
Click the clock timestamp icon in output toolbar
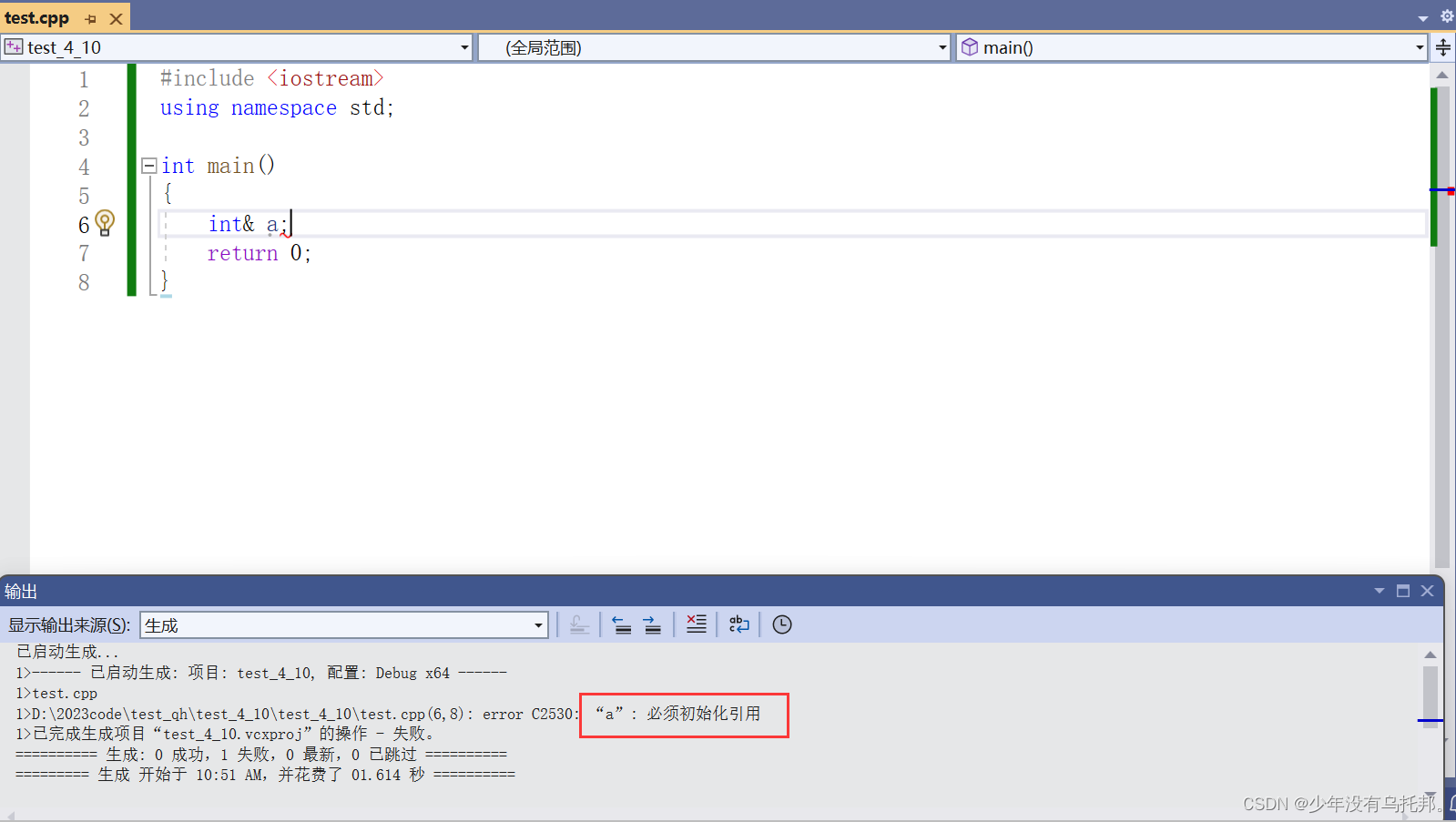[782, 624]
